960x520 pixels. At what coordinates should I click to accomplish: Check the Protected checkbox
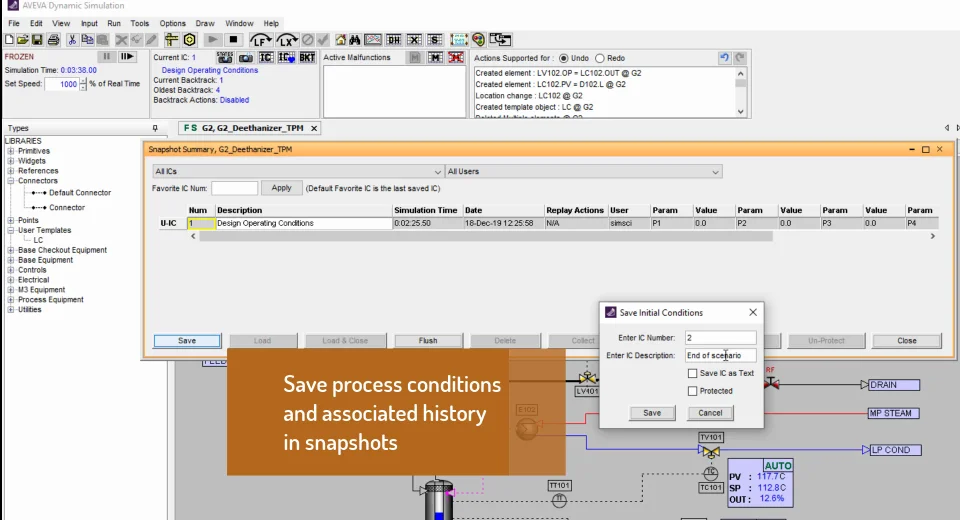(x=692, y=391)
